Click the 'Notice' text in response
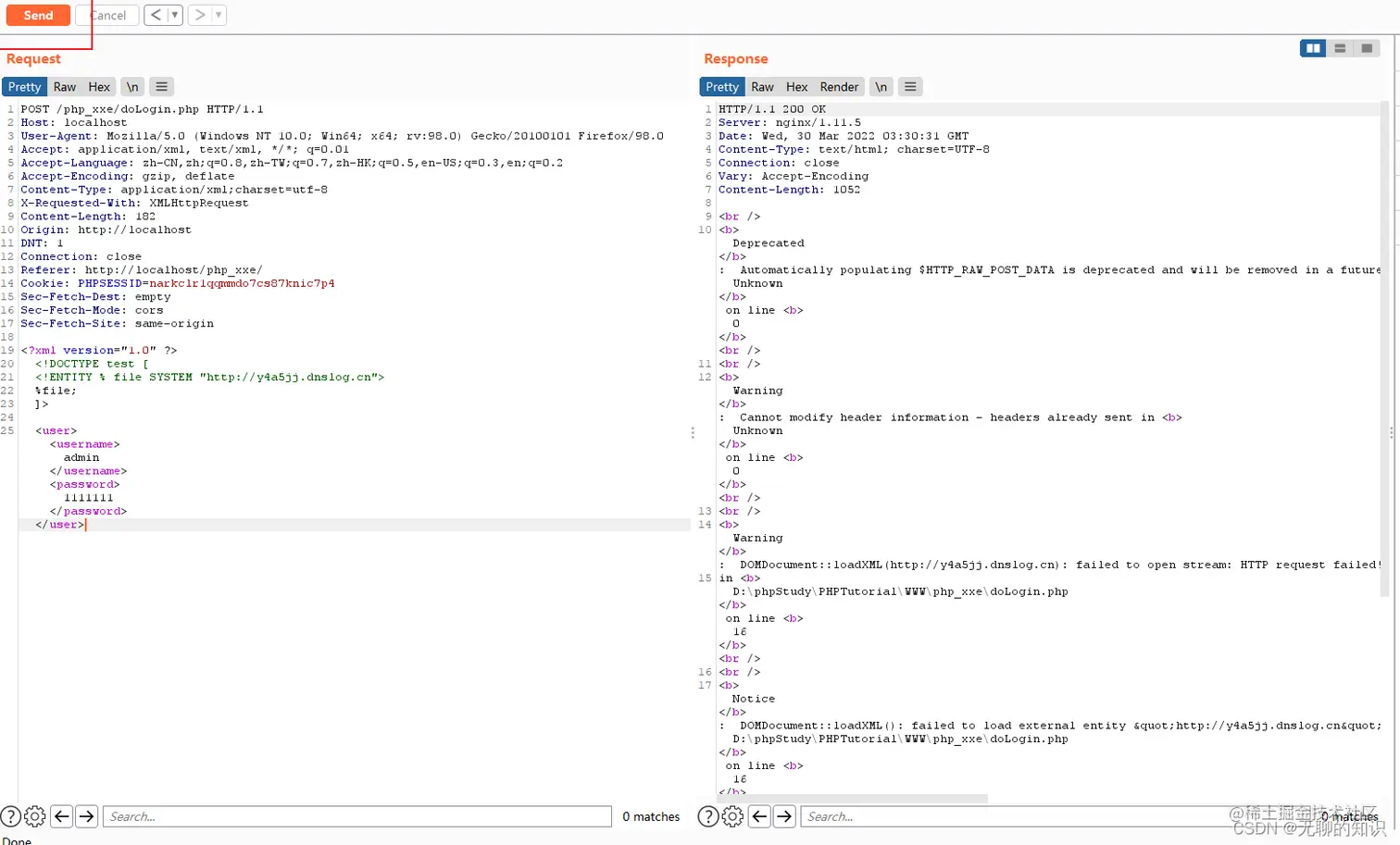Image resolution: width=1400 pixels, height=845 pixels. pos(754,699)
